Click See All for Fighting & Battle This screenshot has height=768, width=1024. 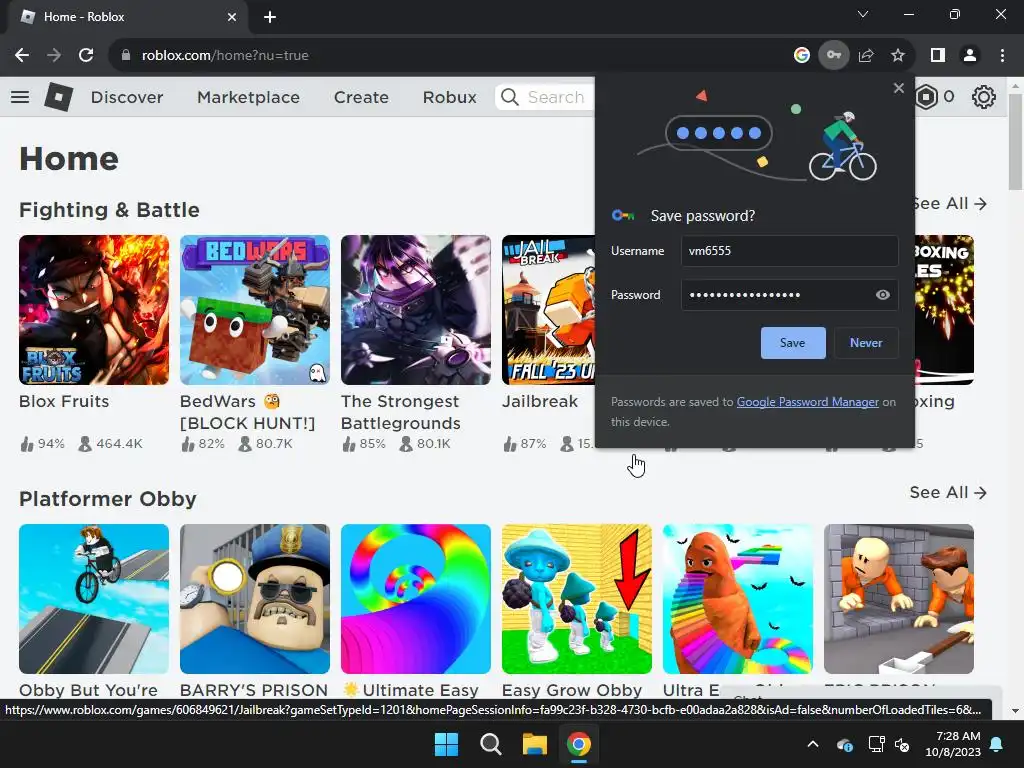point(950,204)
